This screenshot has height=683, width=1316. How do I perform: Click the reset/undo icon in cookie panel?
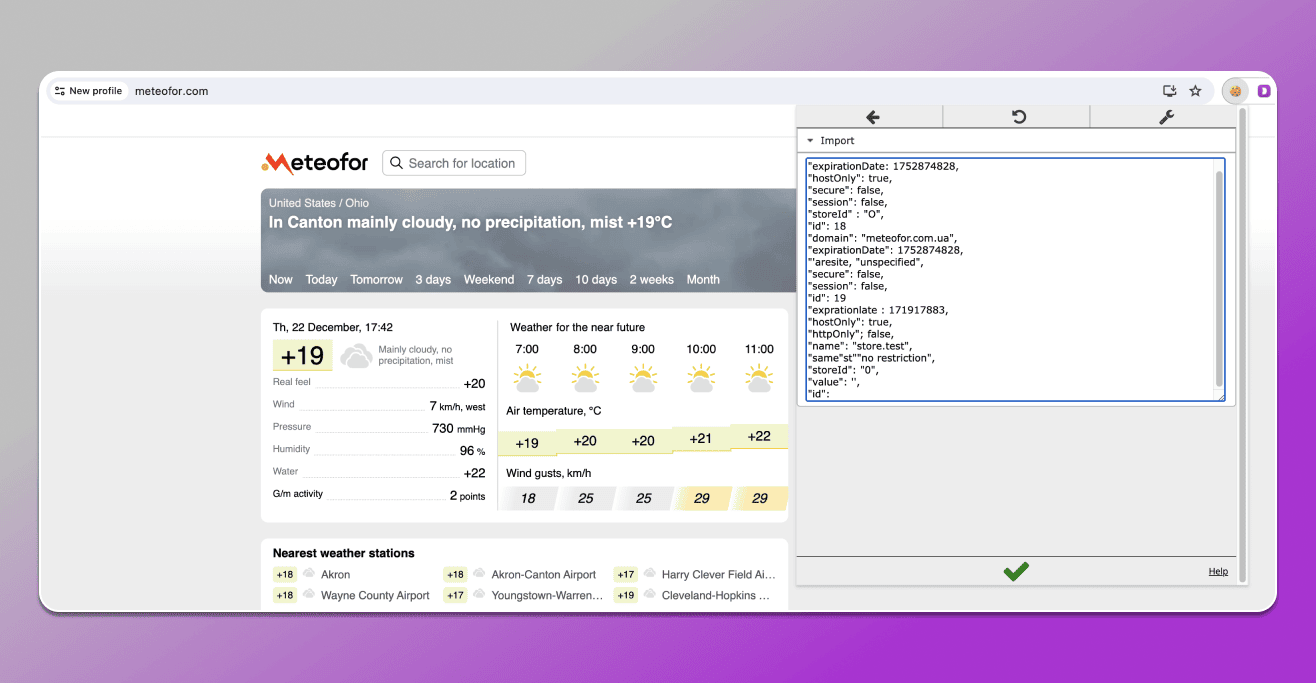point(1018,117)
